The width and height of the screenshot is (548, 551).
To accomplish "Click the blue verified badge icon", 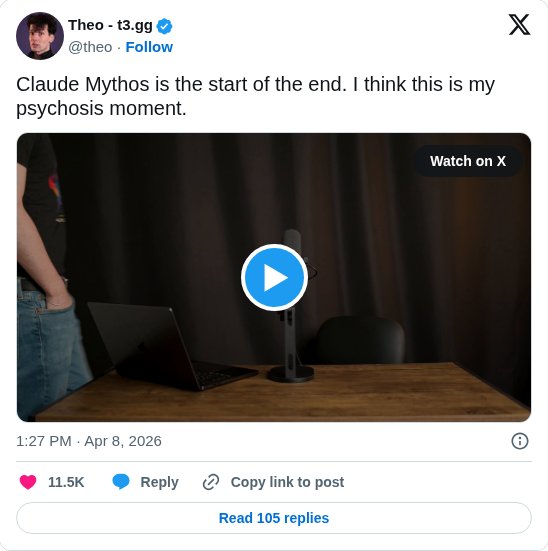I will (165, 26).
